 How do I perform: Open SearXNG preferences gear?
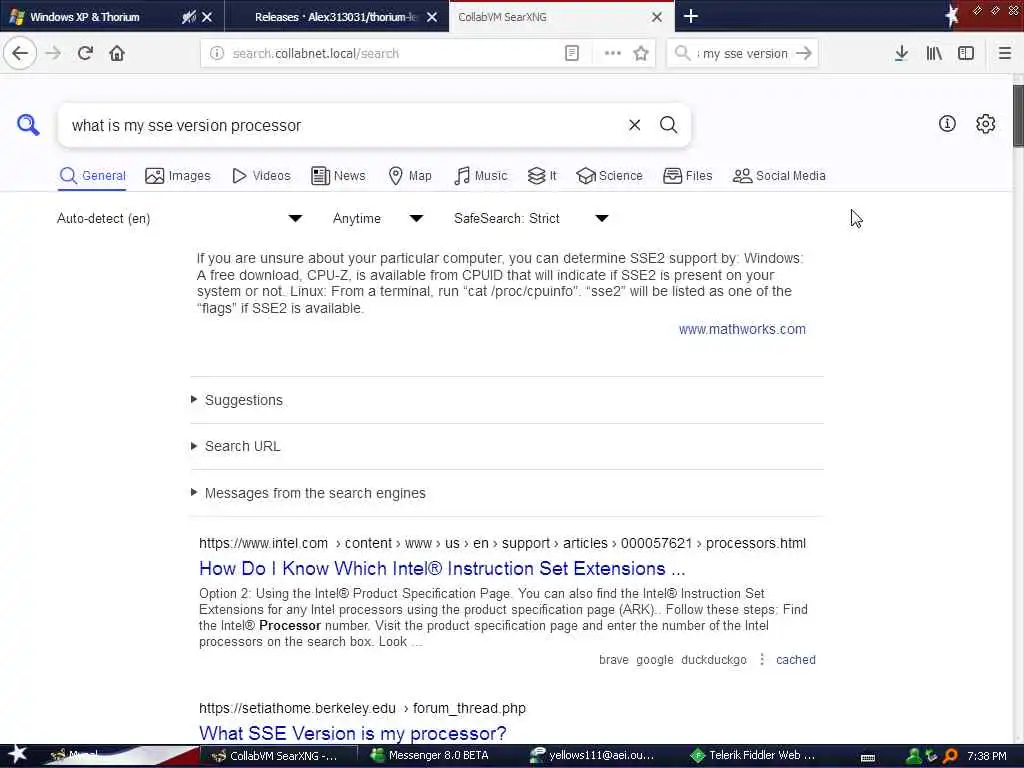tap(985, 123)
